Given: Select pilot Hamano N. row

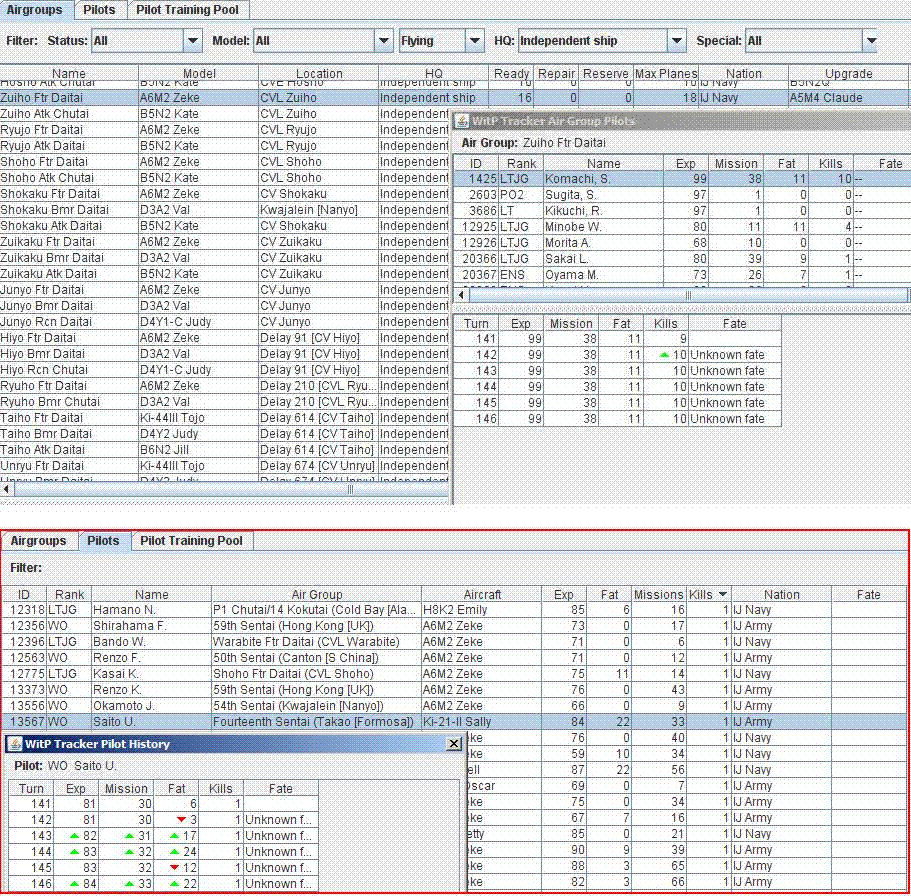Looking at the screenshot, I should click(x=456, y=610).
